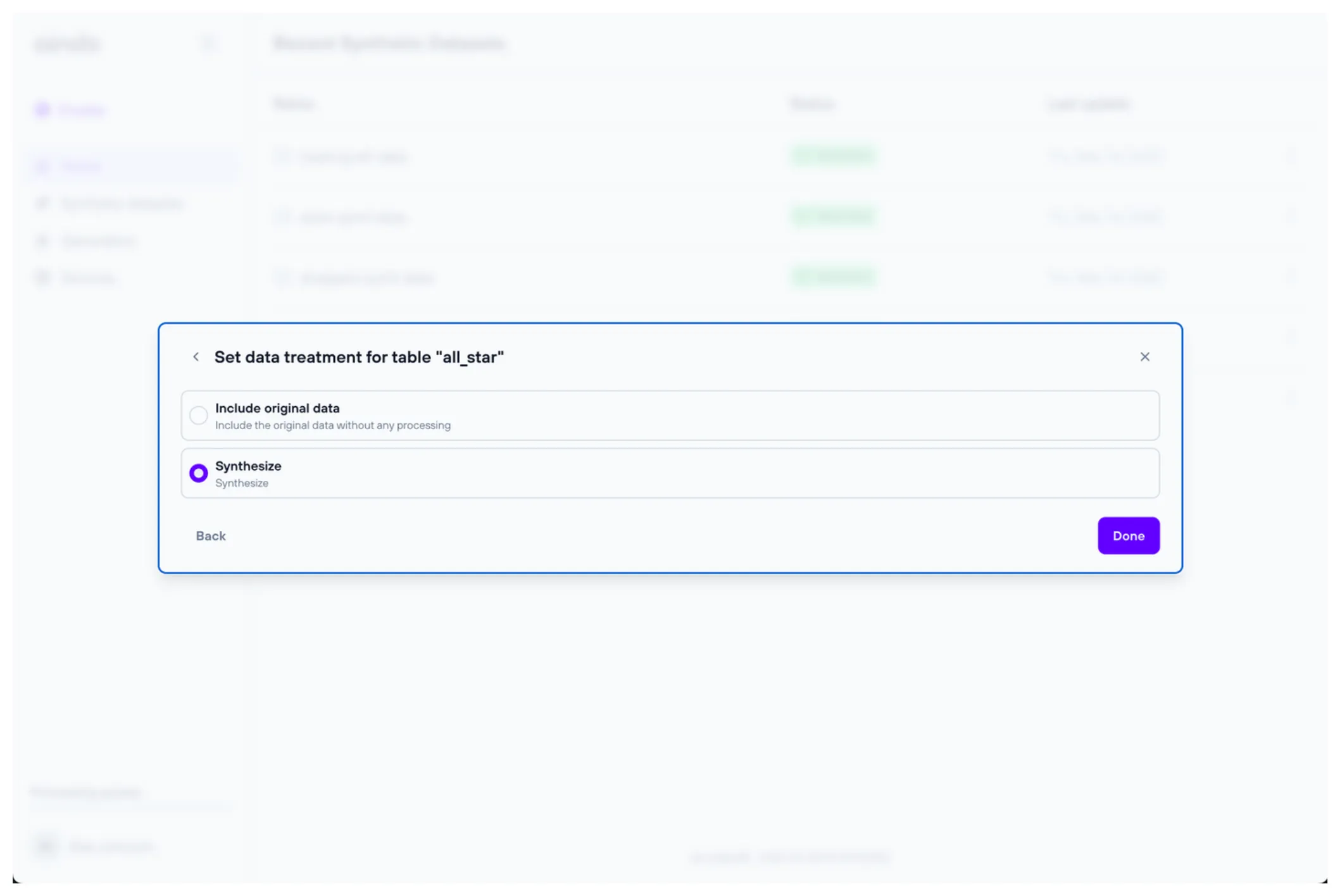Image resolution: width=1340 pixels, height=896 pixels.
Task: Open Synthetic datasets in the sidebar
Action: point(122,203)
